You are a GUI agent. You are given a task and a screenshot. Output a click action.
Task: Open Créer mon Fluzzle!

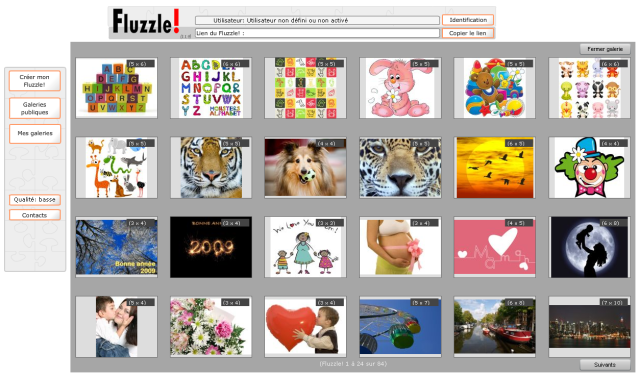[x=35, y=81]
